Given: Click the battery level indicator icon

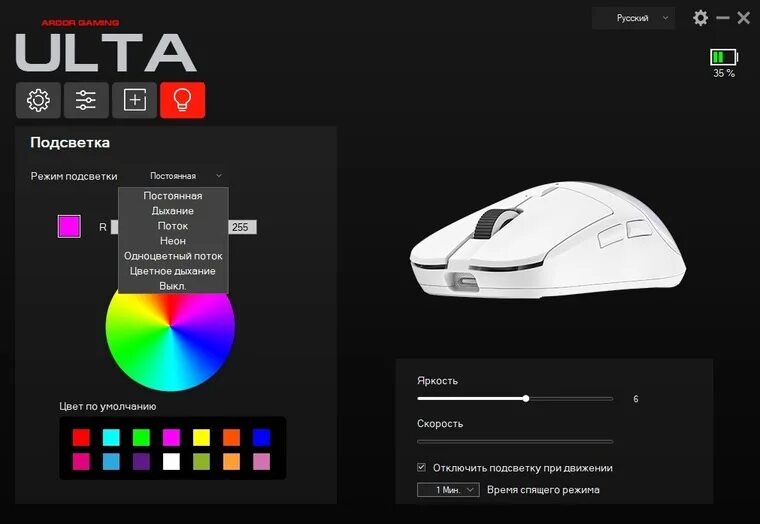Looking at the screenshot, I should [724, 57].
